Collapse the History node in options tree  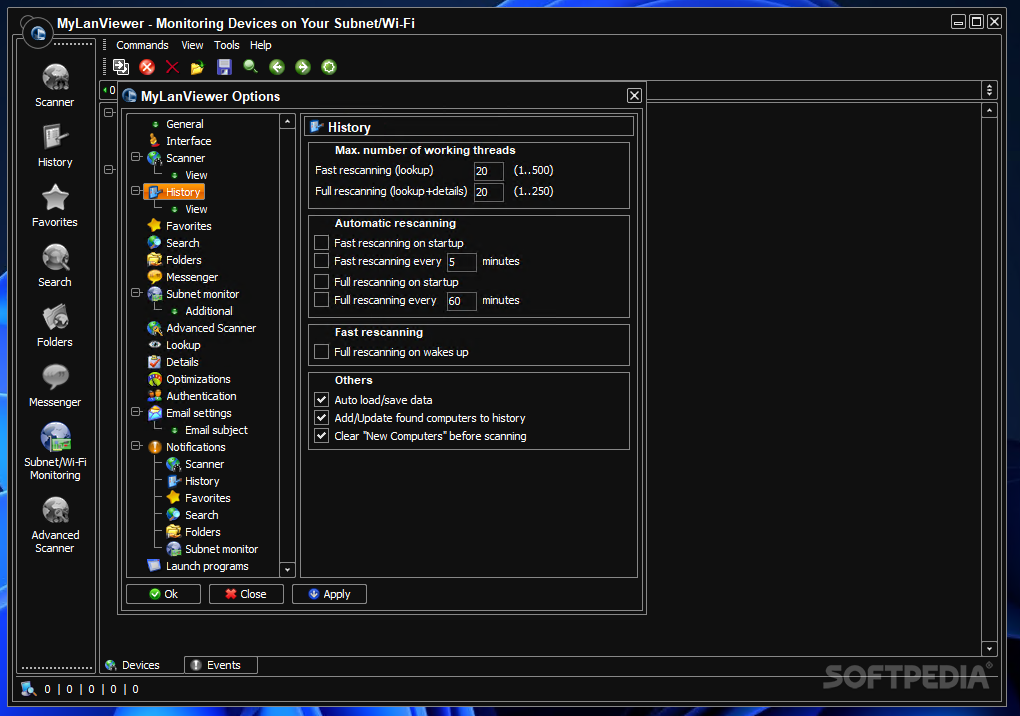[x=136, y=191]
